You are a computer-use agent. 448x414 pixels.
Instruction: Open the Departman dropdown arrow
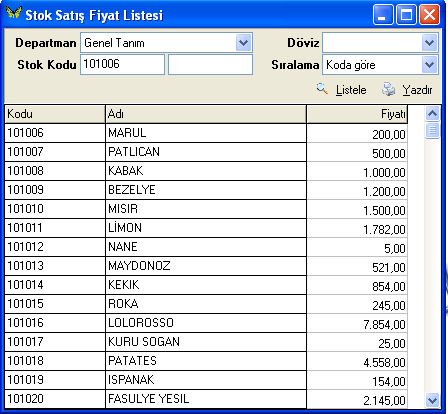coord(244,43)
